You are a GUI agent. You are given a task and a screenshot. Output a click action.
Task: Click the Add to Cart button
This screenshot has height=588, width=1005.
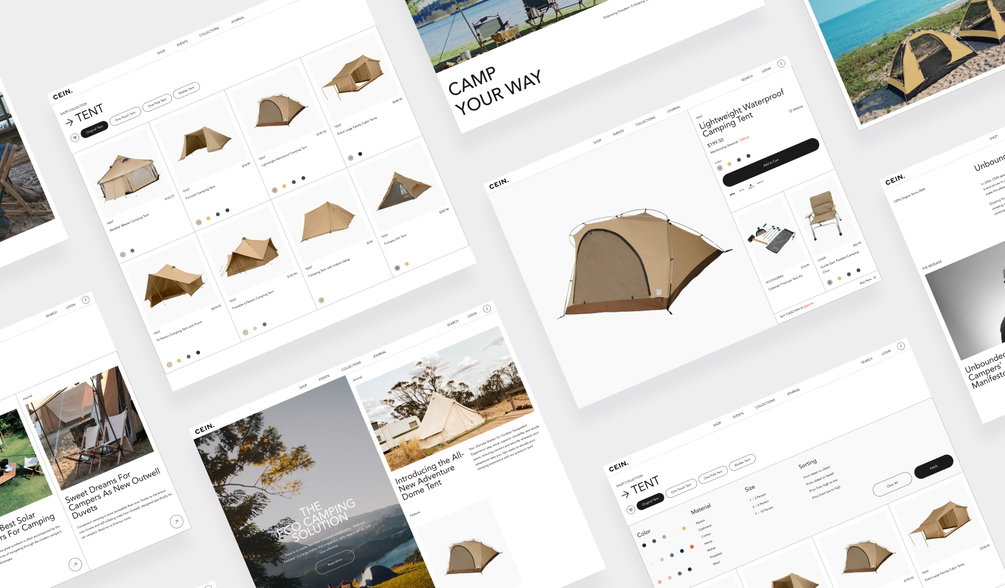(771, 162)
